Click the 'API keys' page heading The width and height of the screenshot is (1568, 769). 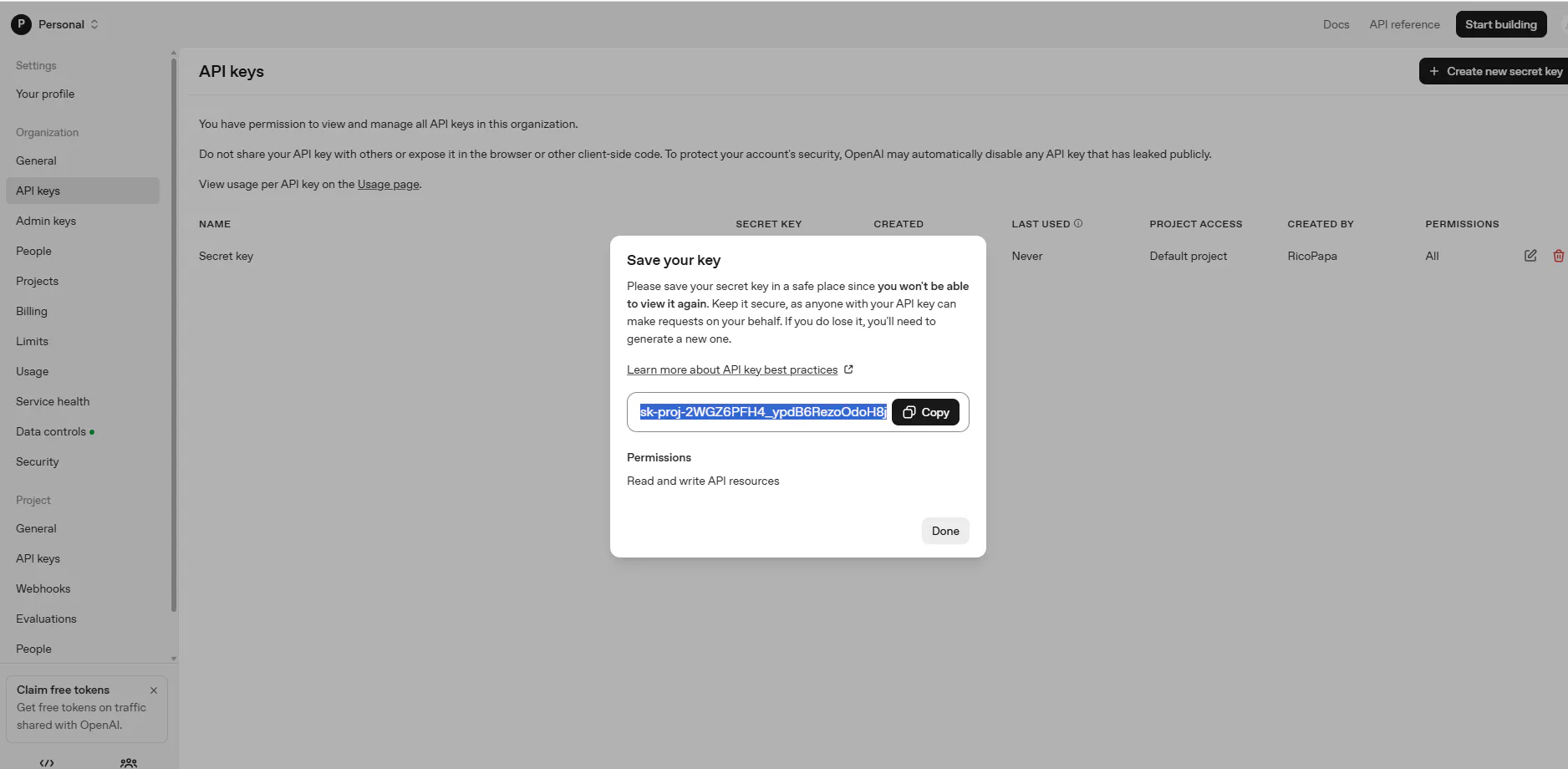232,71
